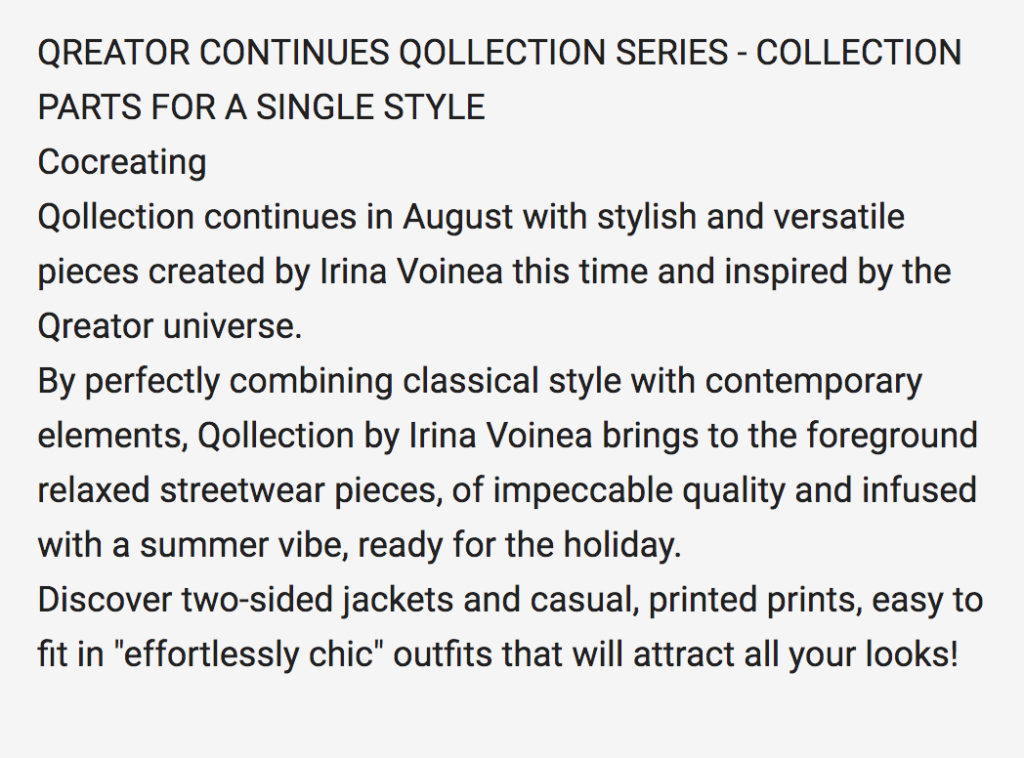Click the word contemporary
The image size is (1024, 758).
pyautogui.click(x=813, y=383)
